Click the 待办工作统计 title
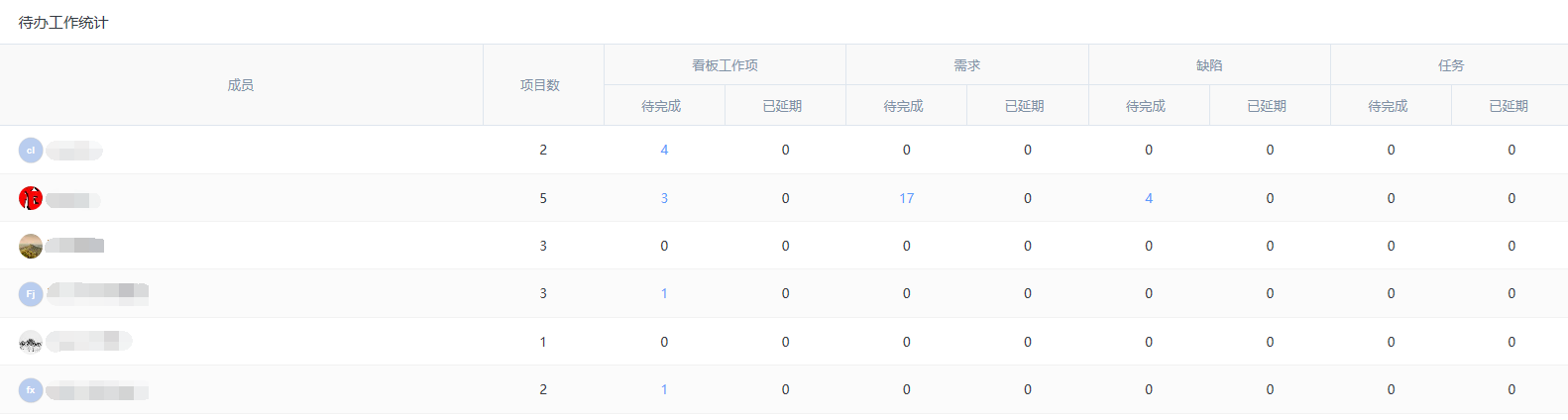The image size is (1568, 420). click(x=63, y=23)
